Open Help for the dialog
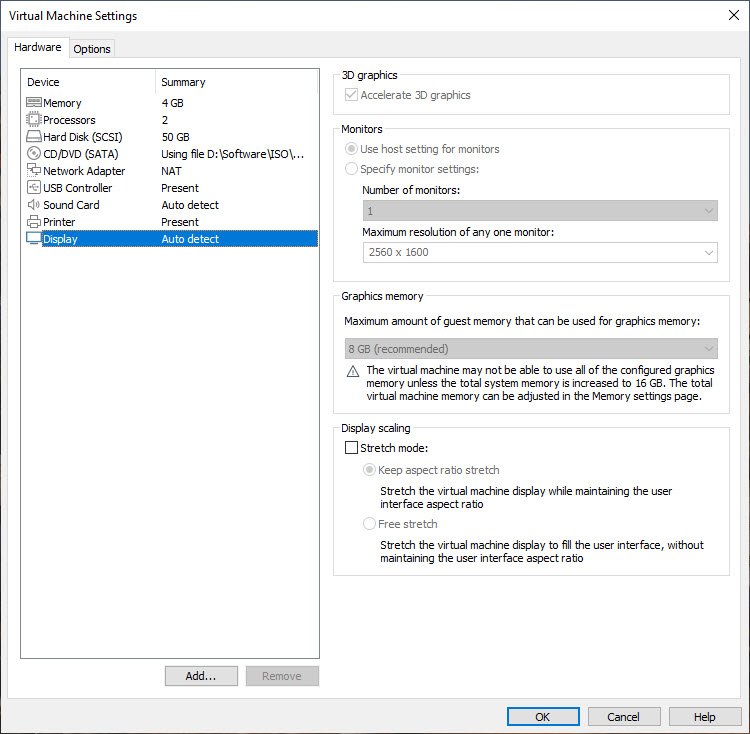Viewport: 750px width, 734px height. [x=705, y=716]
